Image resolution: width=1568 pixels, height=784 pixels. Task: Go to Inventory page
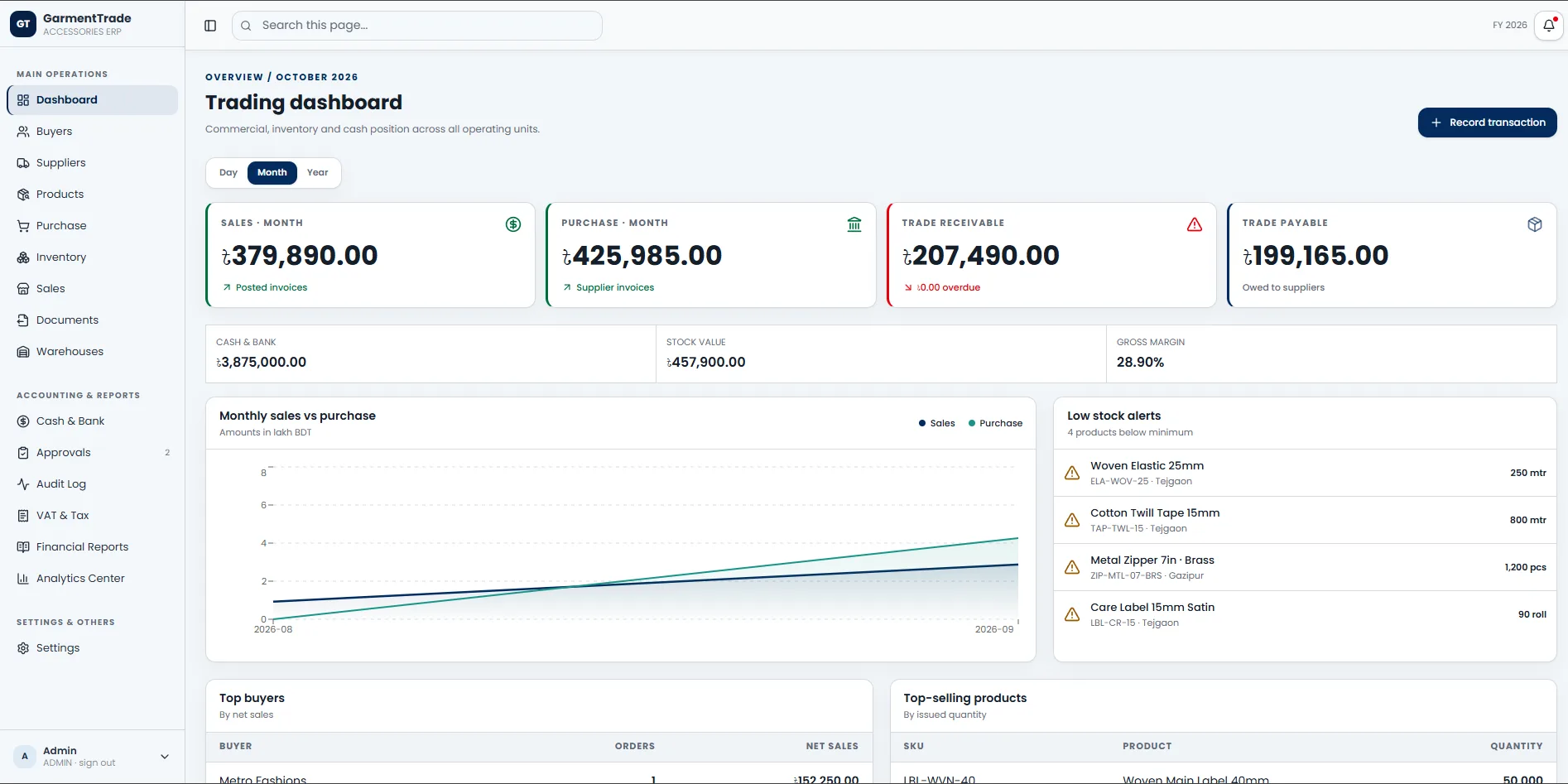click(93, 257)
